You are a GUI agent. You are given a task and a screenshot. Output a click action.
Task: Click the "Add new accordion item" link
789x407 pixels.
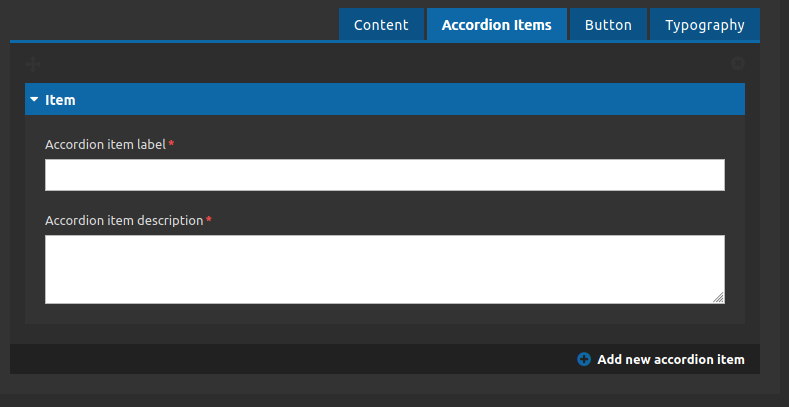pos(670,359)
